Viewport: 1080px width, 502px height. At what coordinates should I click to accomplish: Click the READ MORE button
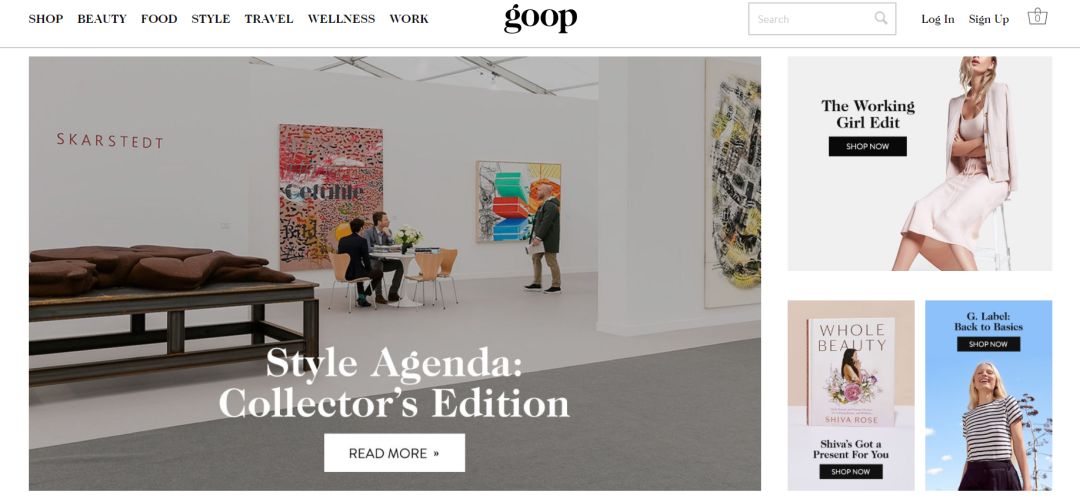point(395,452)
